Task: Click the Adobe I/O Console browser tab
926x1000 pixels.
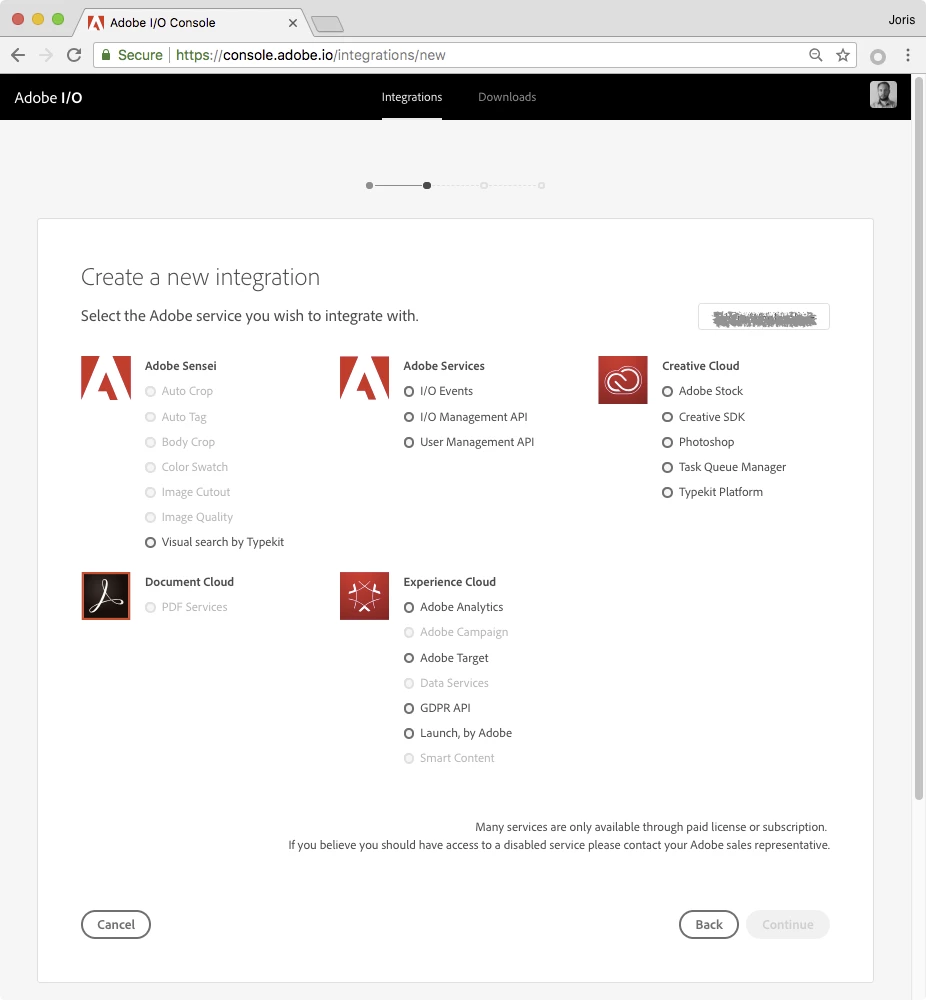Action: click(191, 23)
